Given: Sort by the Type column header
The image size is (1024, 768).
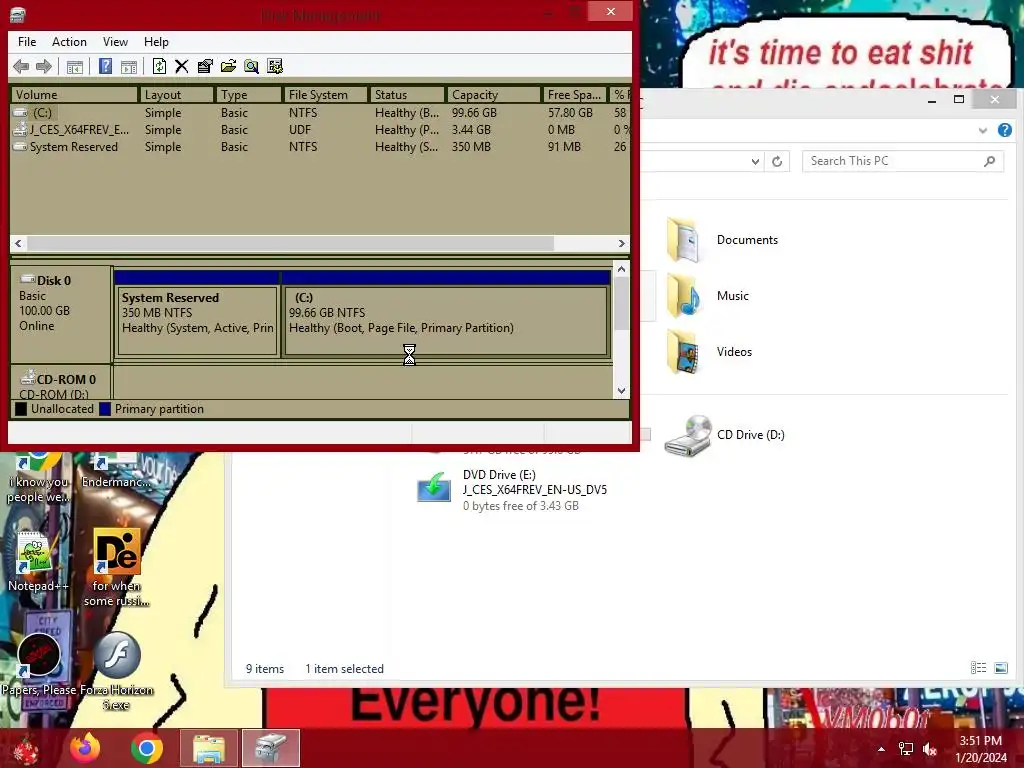Looking at the screenshot, I should (249, 95).
